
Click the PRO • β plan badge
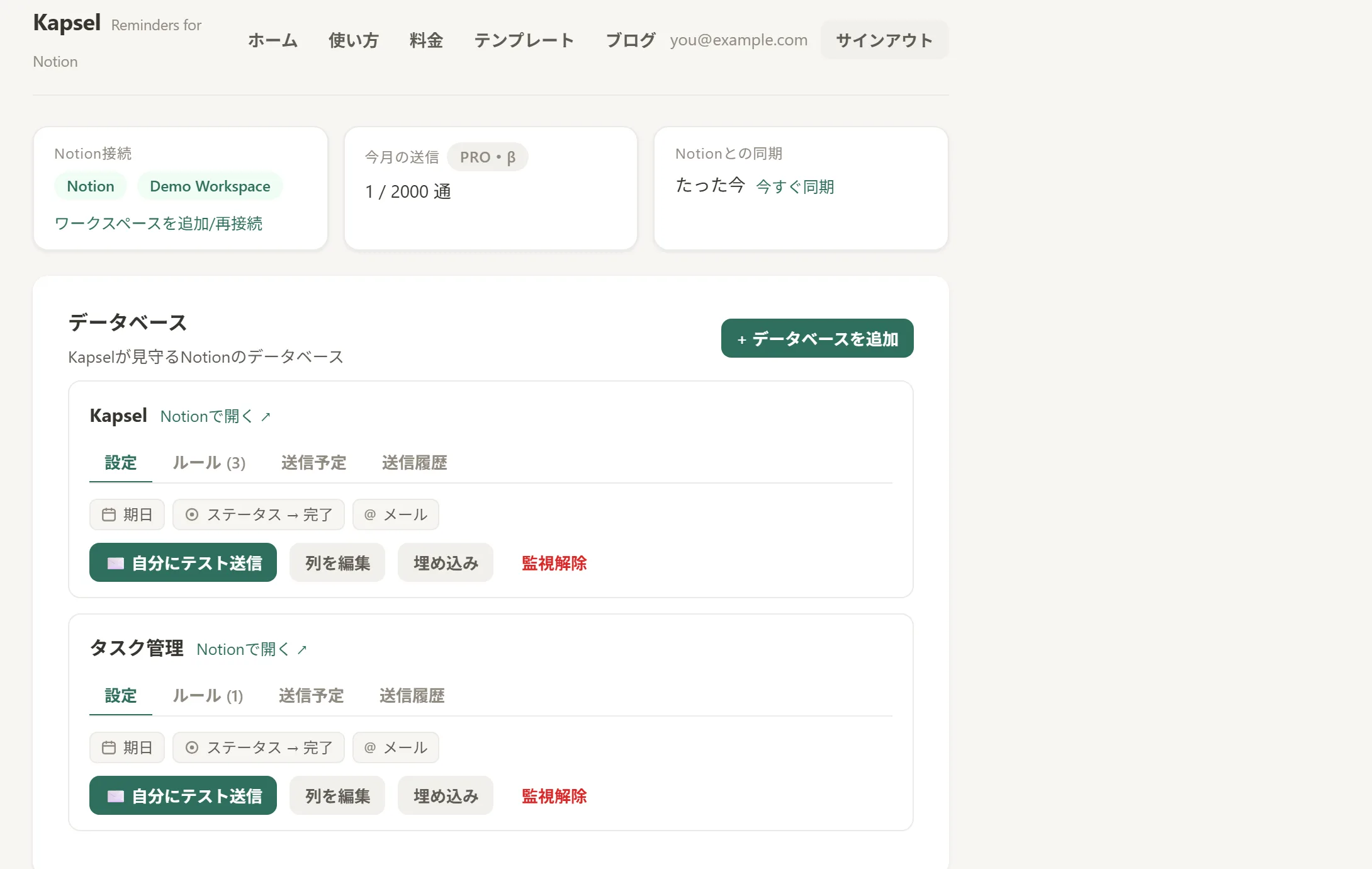(488, 157)
